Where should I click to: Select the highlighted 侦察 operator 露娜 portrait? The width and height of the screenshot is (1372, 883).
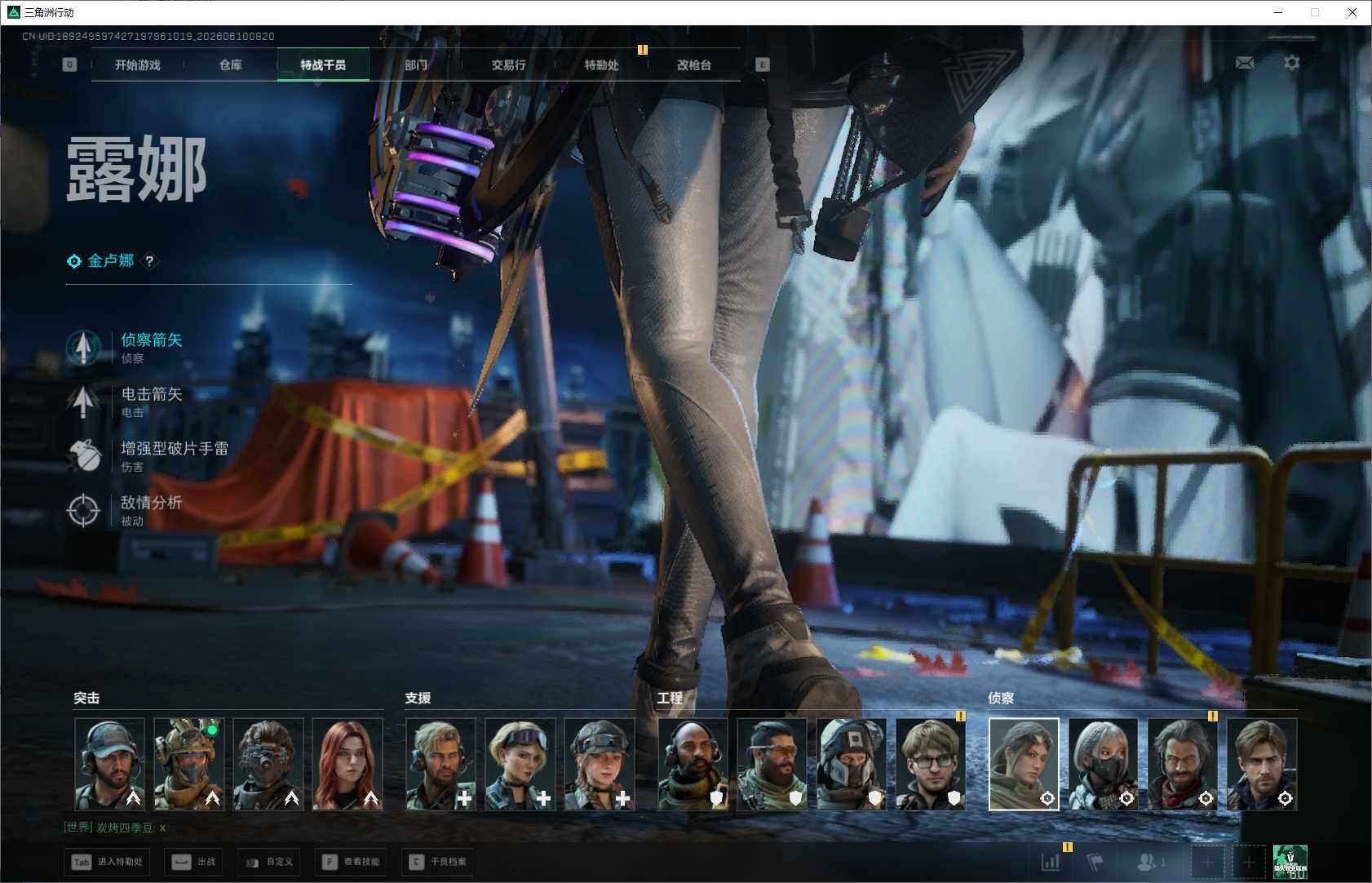1024,765
